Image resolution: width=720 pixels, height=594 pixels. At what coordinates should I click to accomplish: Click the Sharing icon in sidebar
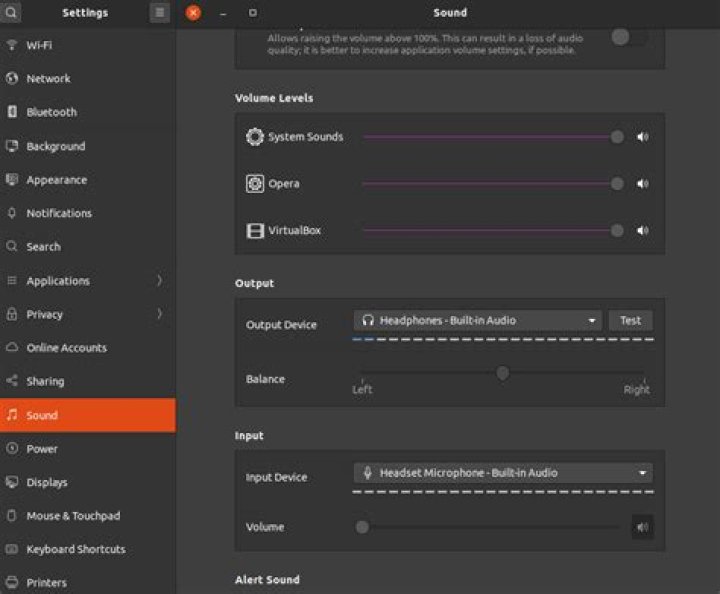coord(12,381)
